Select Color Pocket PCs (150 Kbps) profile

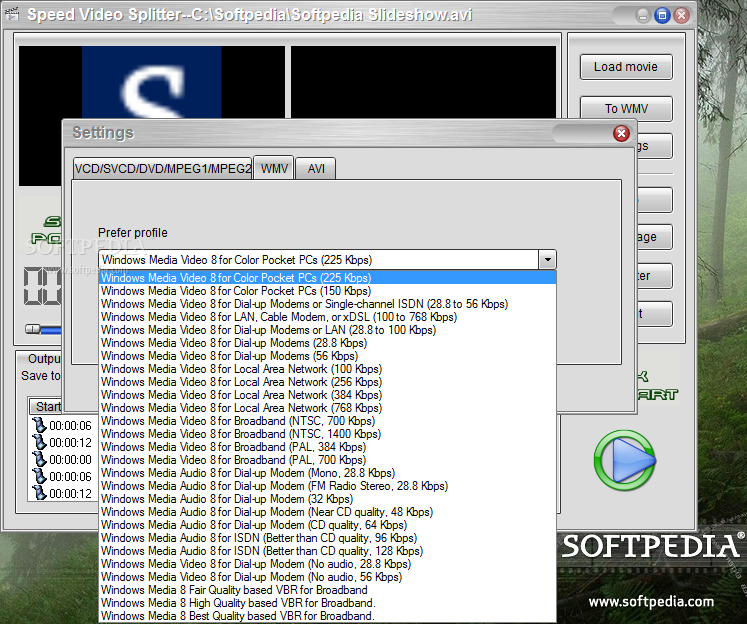[x=327, y=291]
